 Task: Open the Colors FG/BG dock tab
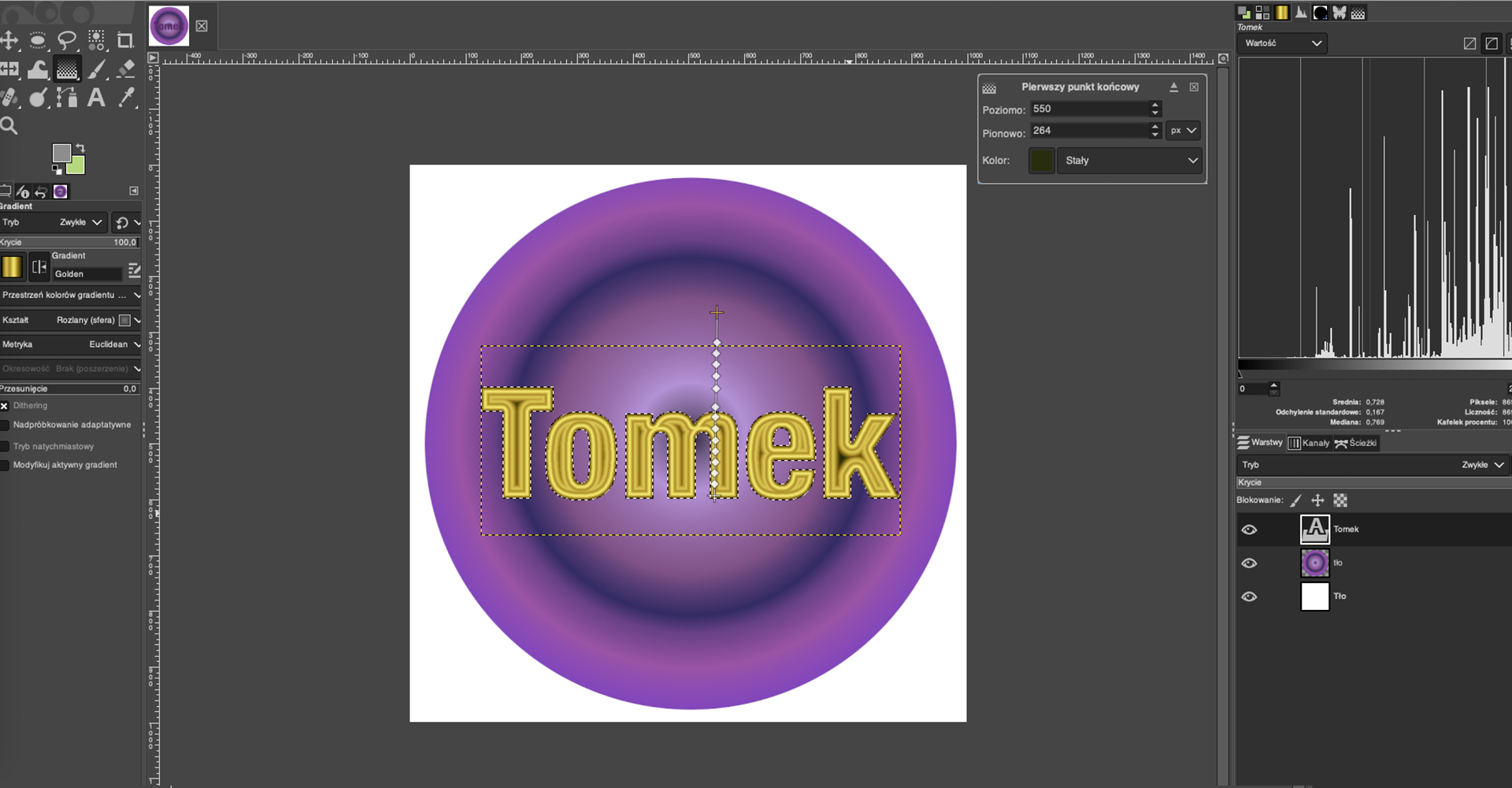pos(1244,13)
